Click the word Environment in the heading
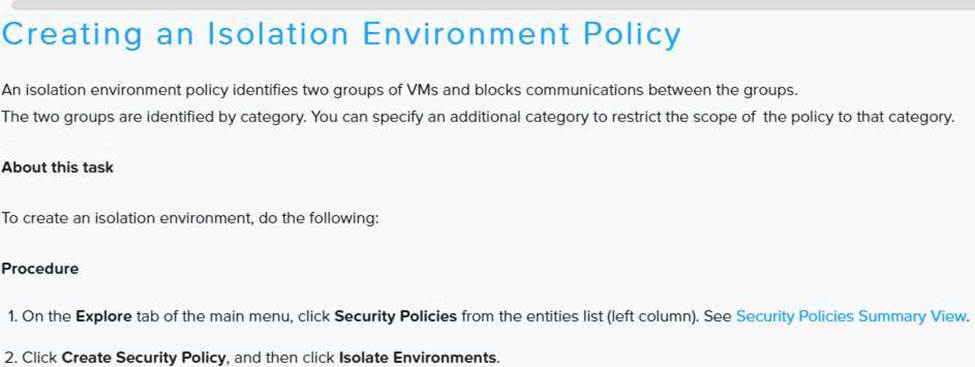975x367 pixels. (466, 34)
